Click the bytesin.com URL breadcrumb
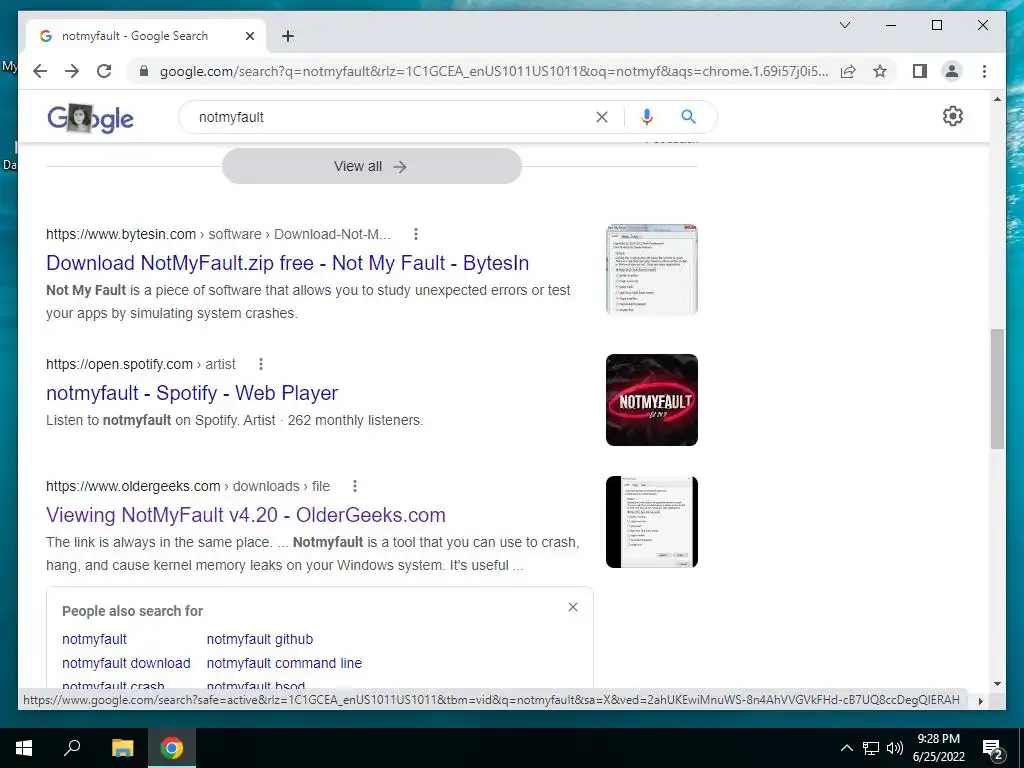The image size is (1024, 768). coord(218,234)
